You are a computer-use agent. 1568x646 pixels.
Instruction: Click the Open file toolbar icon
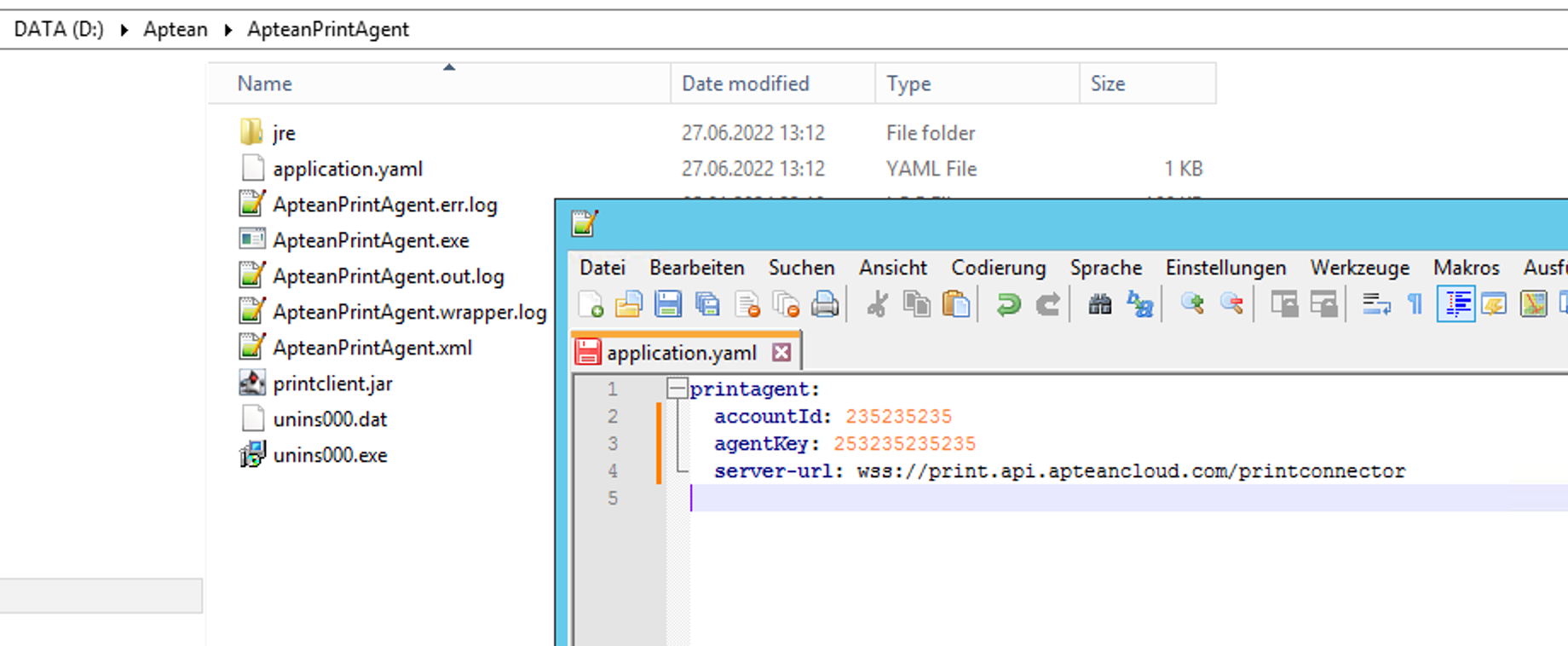(629, 304)
